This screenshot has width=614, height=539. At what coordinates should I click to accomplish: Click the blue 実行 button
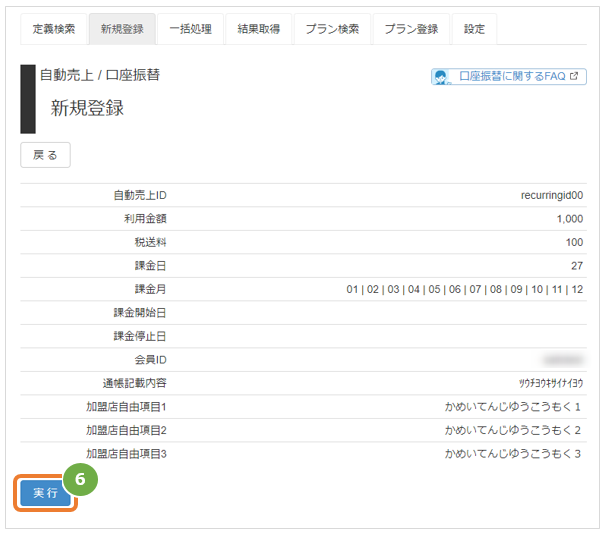pos(45,493)
